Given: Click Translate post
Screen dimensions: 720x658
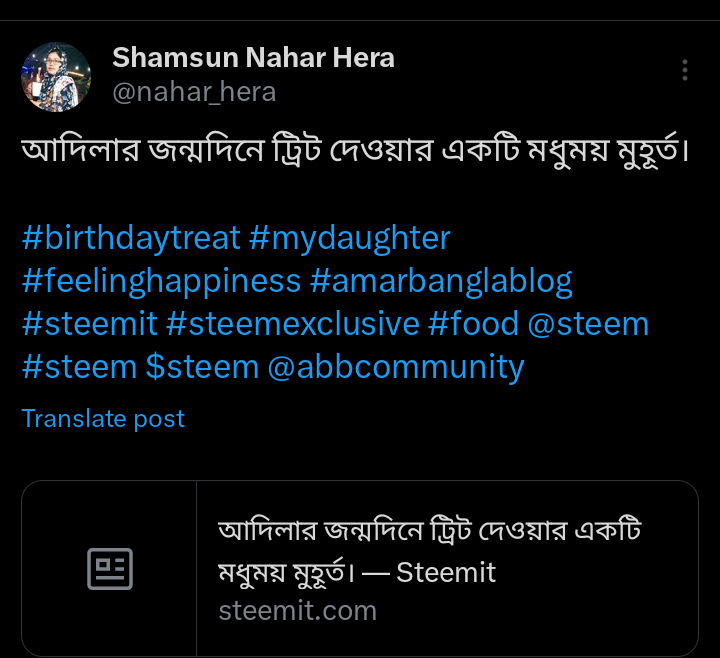Looking at the screenshot, I should point(103,418).
